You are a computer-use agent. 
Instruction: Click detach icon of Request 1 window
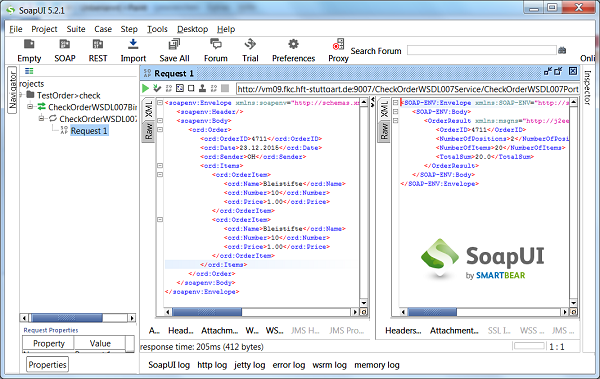(x=548, y=71)
